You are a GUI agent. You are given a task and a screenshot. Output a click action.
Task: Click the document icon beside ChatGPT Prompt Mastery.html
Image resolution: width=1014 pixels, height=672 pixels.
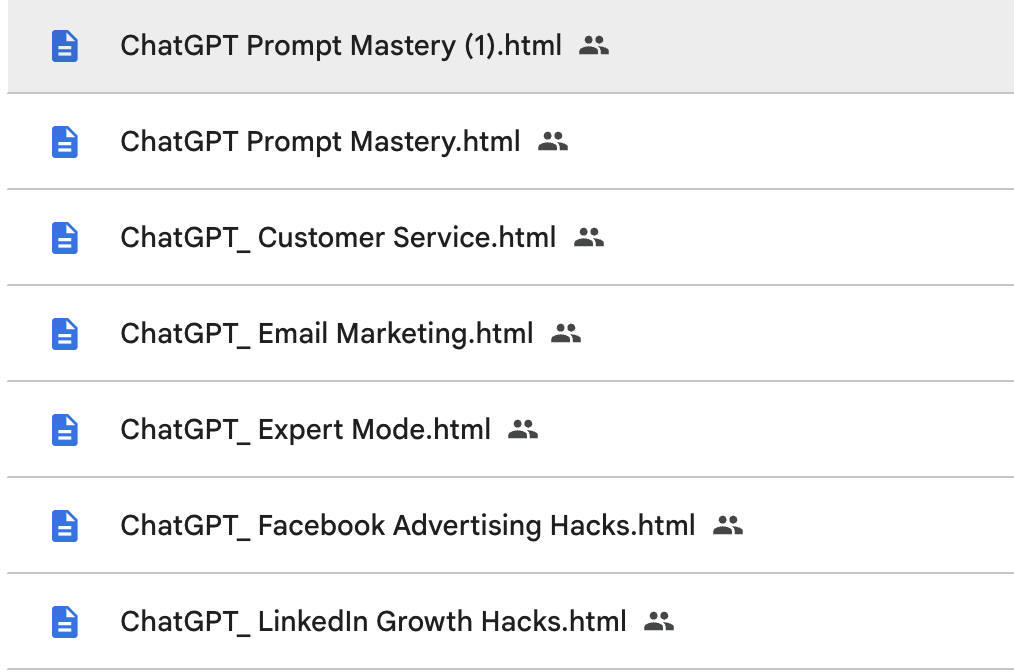[65, 142]
